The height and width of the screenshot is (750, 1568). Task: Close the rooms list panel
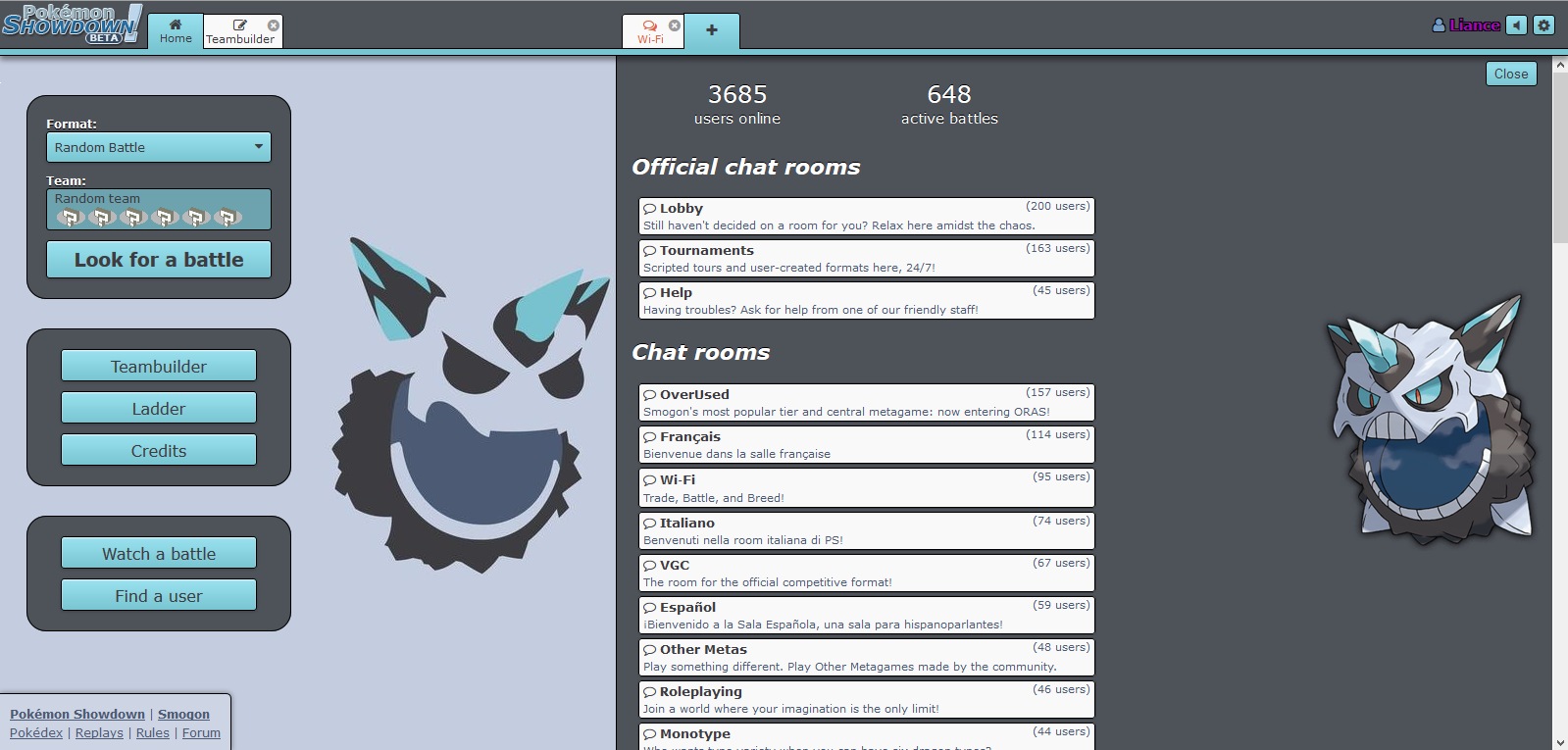[1511, 74]
